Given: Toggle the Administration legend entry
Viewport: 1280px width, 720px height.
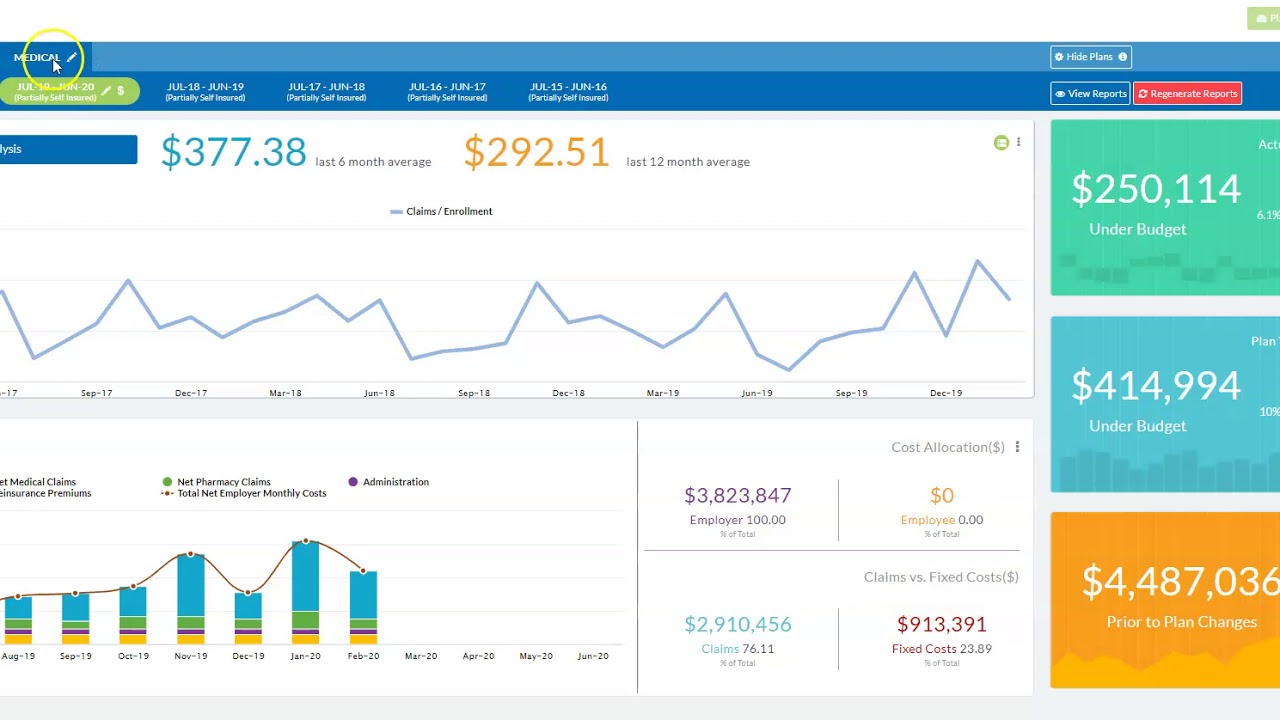Looking at the screenshot, I should [x=388, y=482].
